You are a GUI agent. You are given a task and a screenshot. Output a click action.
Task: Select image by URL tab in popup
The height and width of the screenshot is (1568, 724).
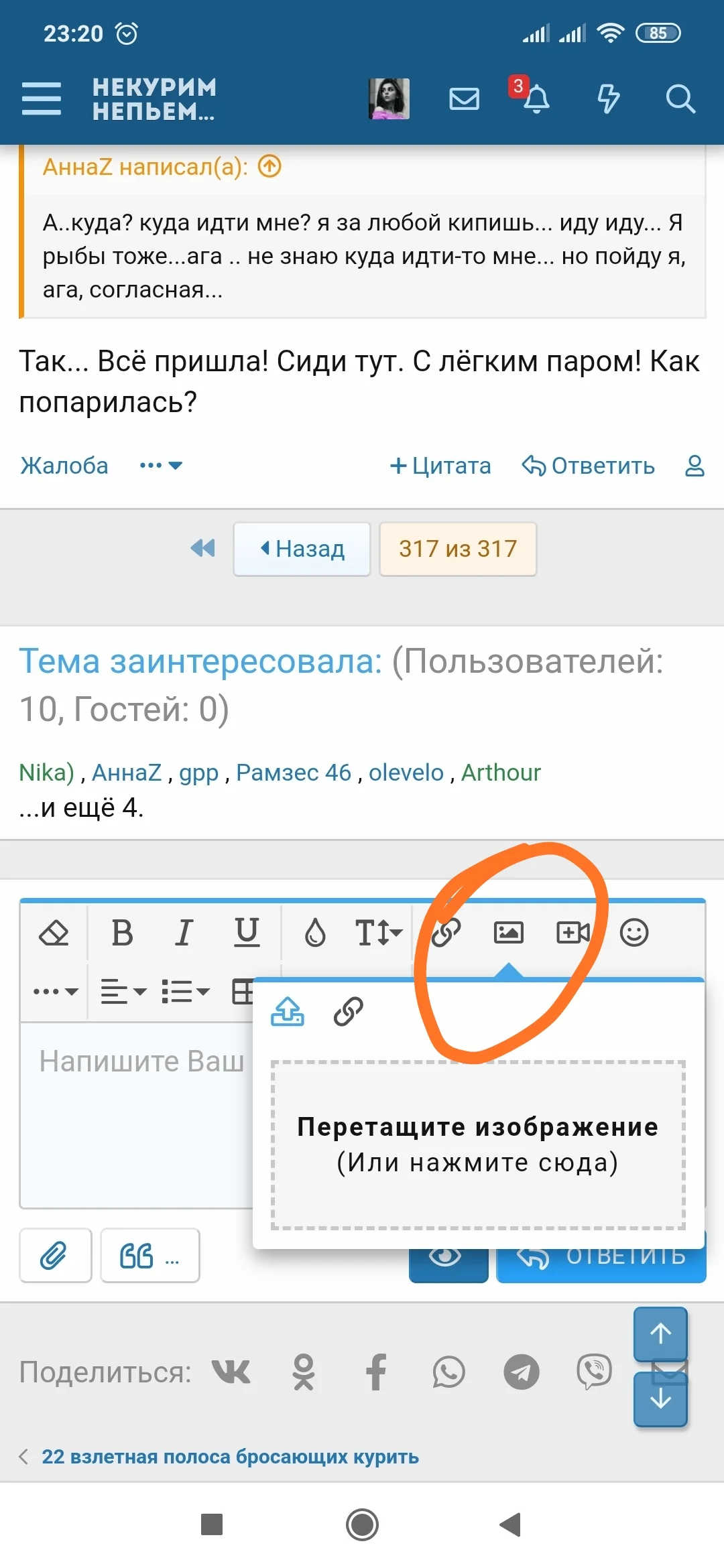coord(349,1012)
